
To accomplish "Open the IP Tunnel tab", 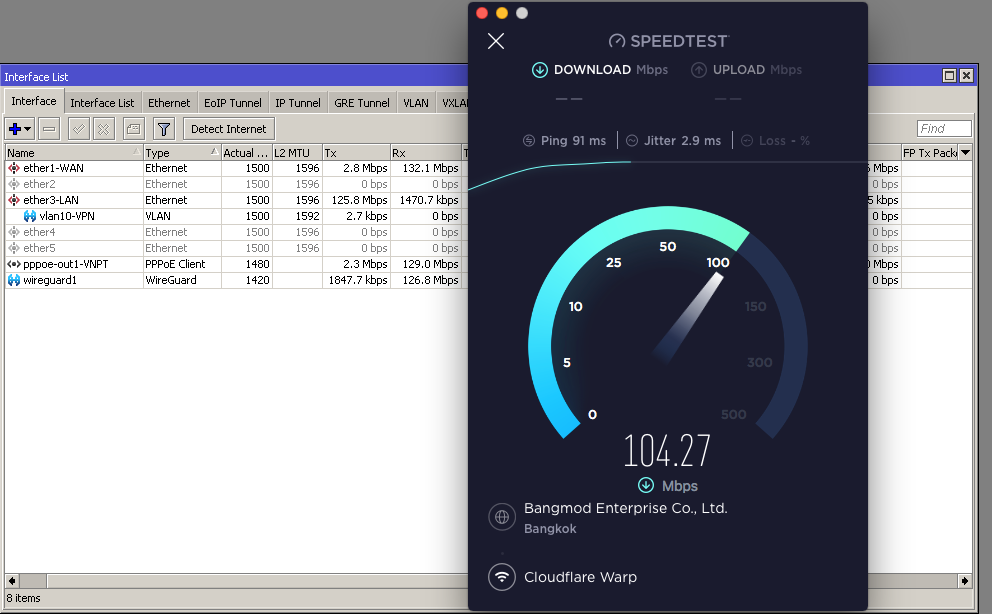I will (297, 102).
